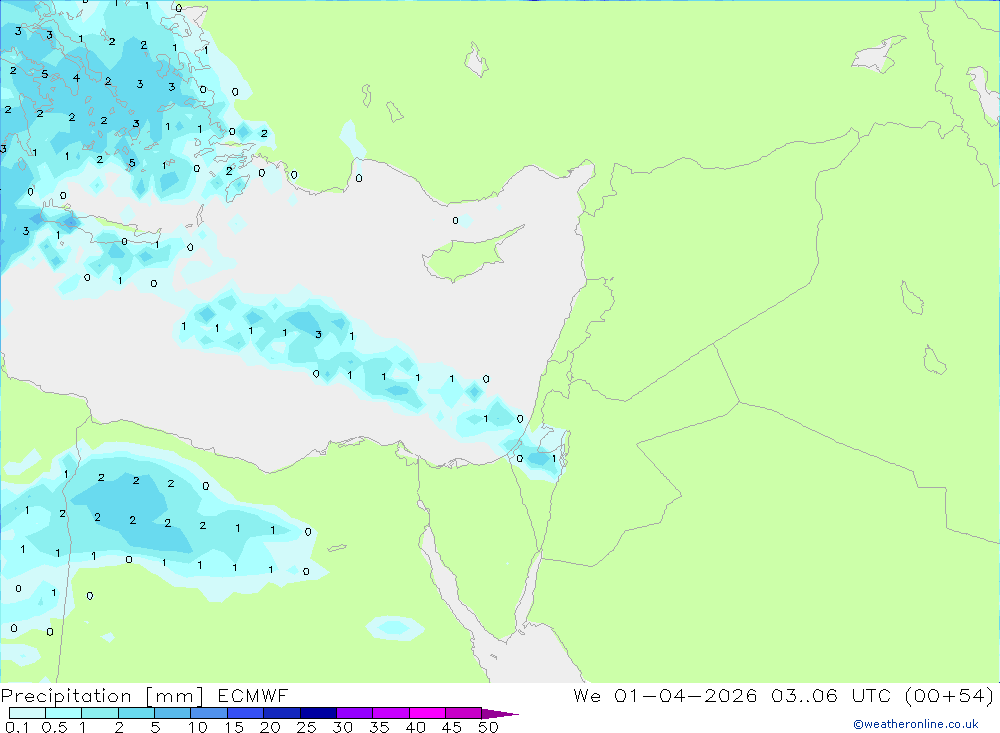Select the 'Precipitation [mm]' title text
Viewport: 1000px width, 733px height.
102,696
